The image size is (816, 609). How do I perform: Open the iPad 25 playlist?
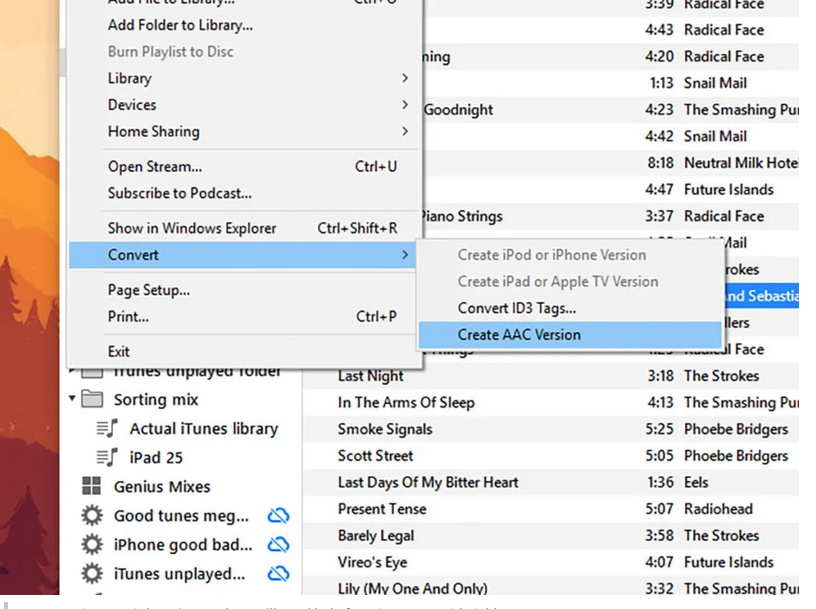[156, 458]
